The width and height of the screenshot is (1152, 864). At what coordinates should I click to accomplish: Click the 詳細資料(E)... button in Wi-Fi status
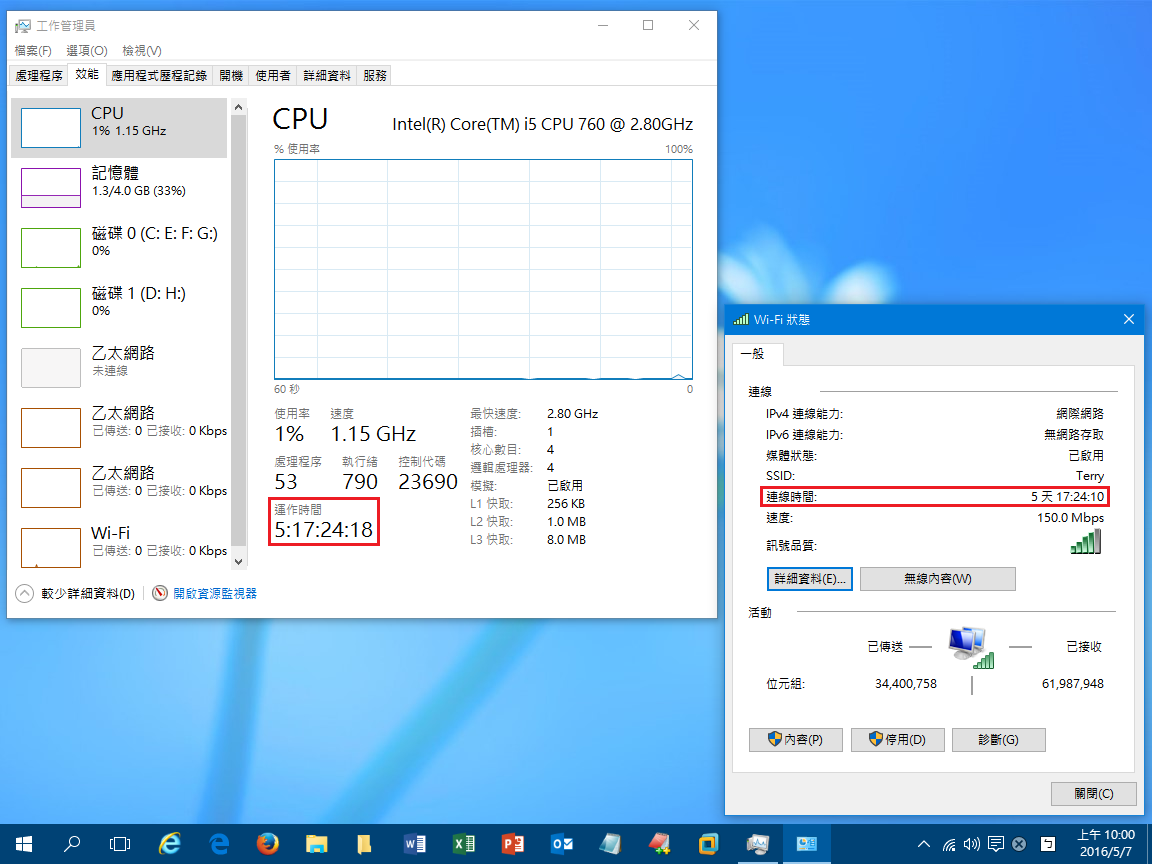coord(810,579)
